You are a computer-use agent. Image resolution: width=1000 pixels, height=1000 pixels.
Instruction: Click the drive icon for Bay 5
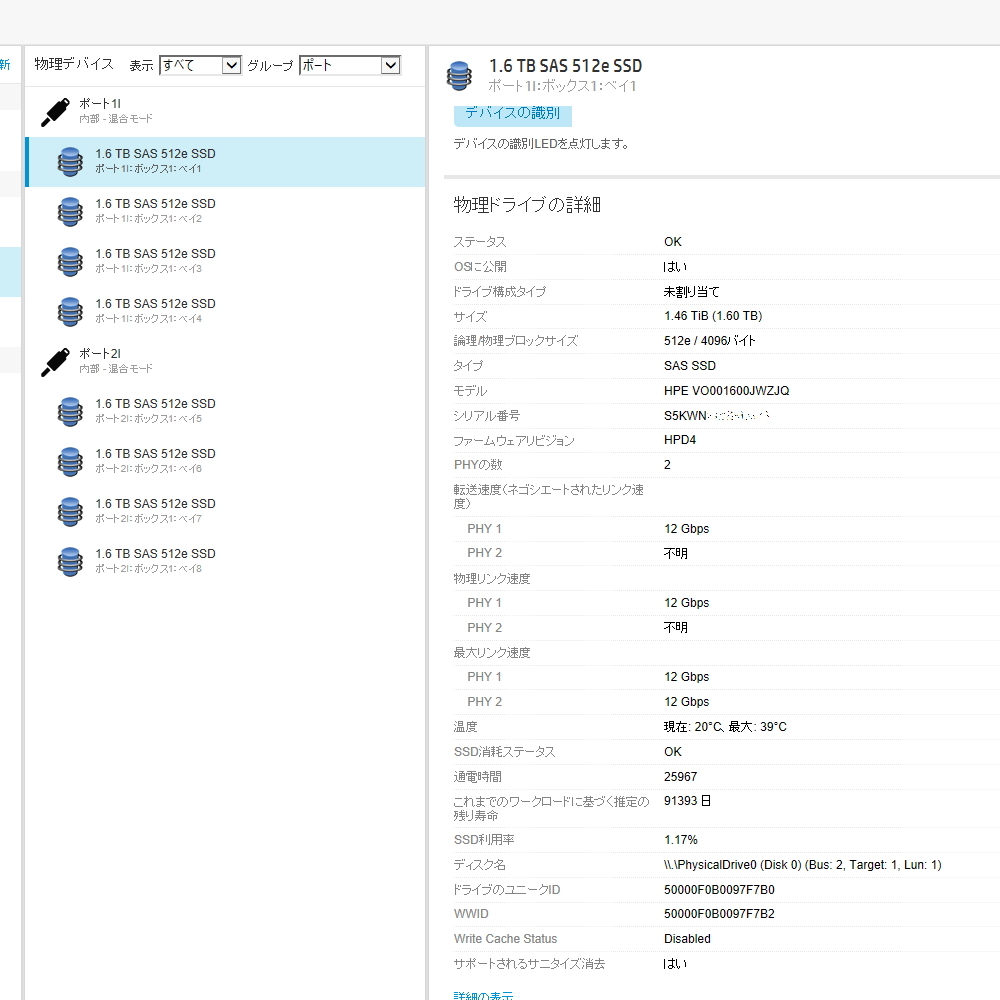point(69,411)
